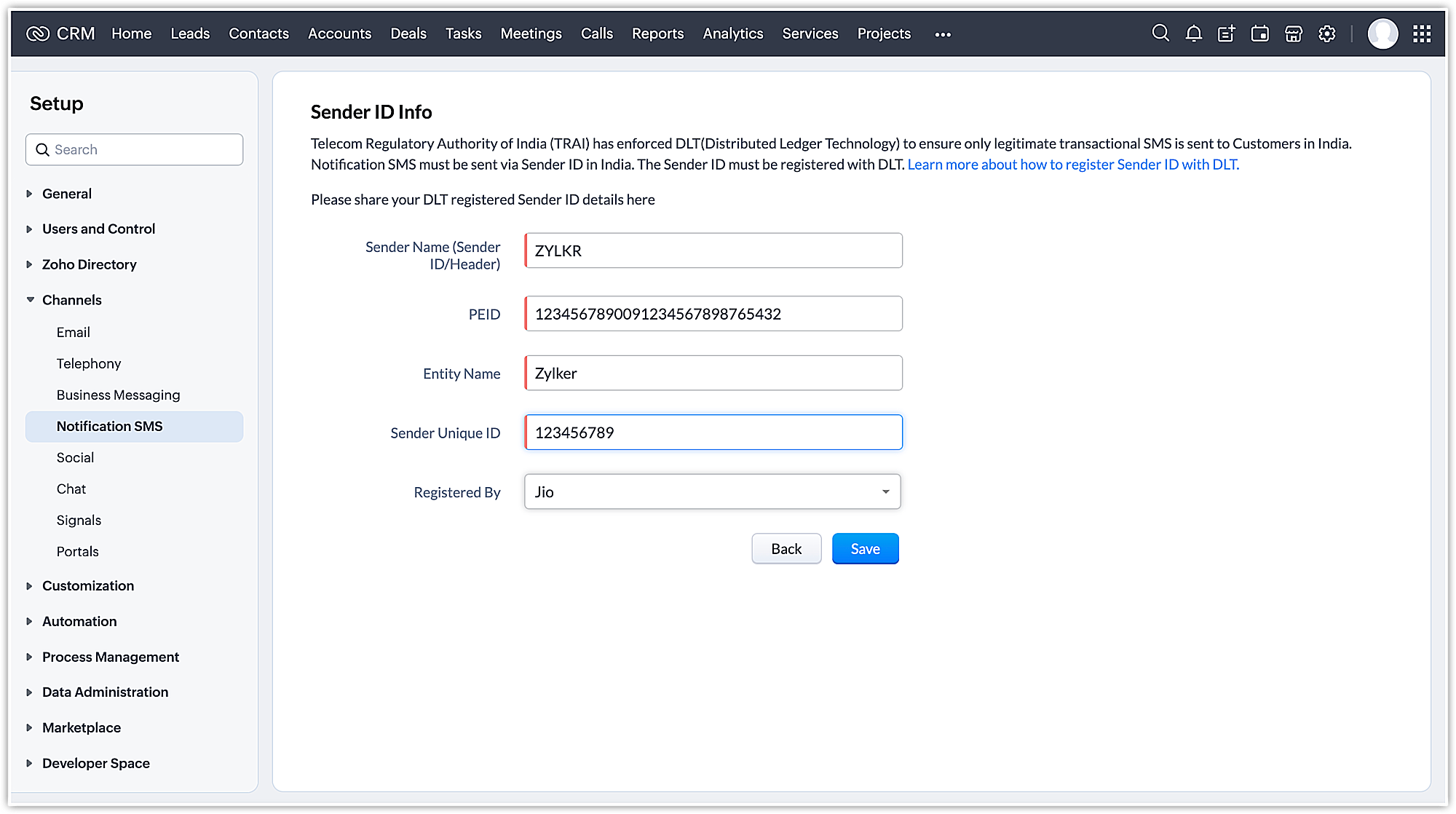Click the search icon in the top bar
This screenshot has width=1456, height=814.
(x=1159, y=33)
